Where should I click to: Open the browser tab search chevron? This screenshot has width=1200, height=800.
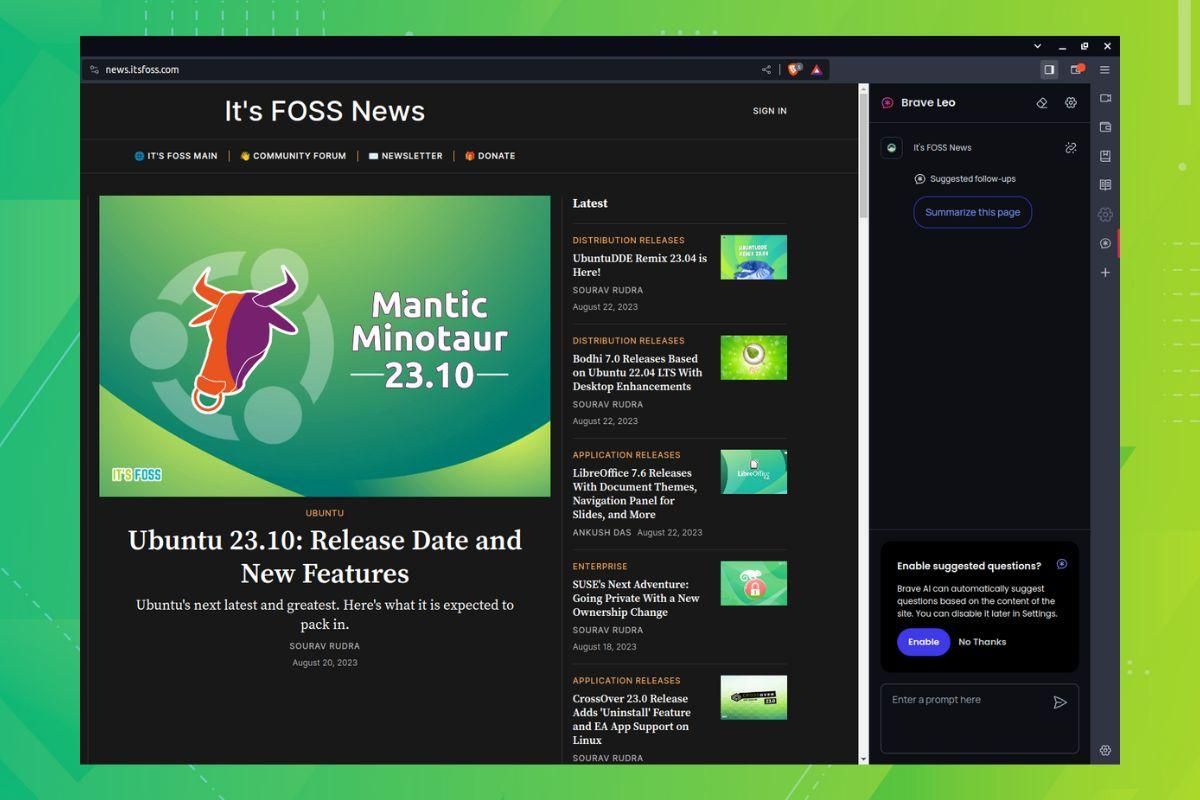tap(1036, 46)
